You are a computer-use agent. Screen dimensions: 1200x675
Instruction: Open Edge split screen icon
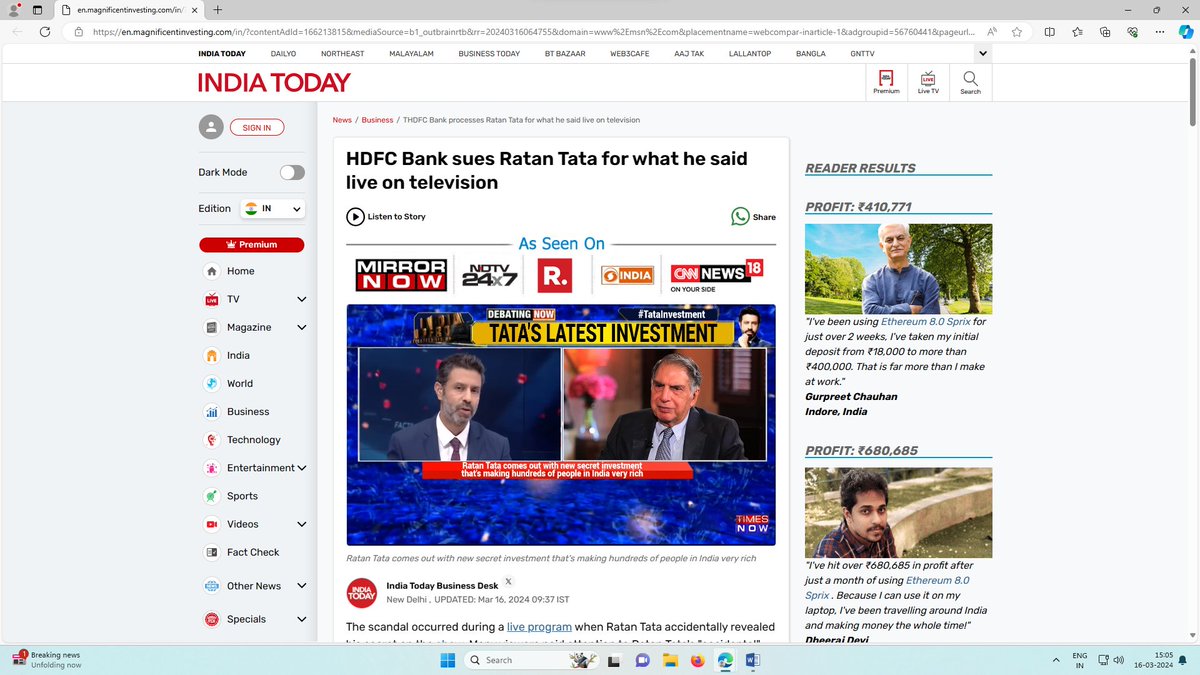pyautogui.click(x=1049, y=32)
